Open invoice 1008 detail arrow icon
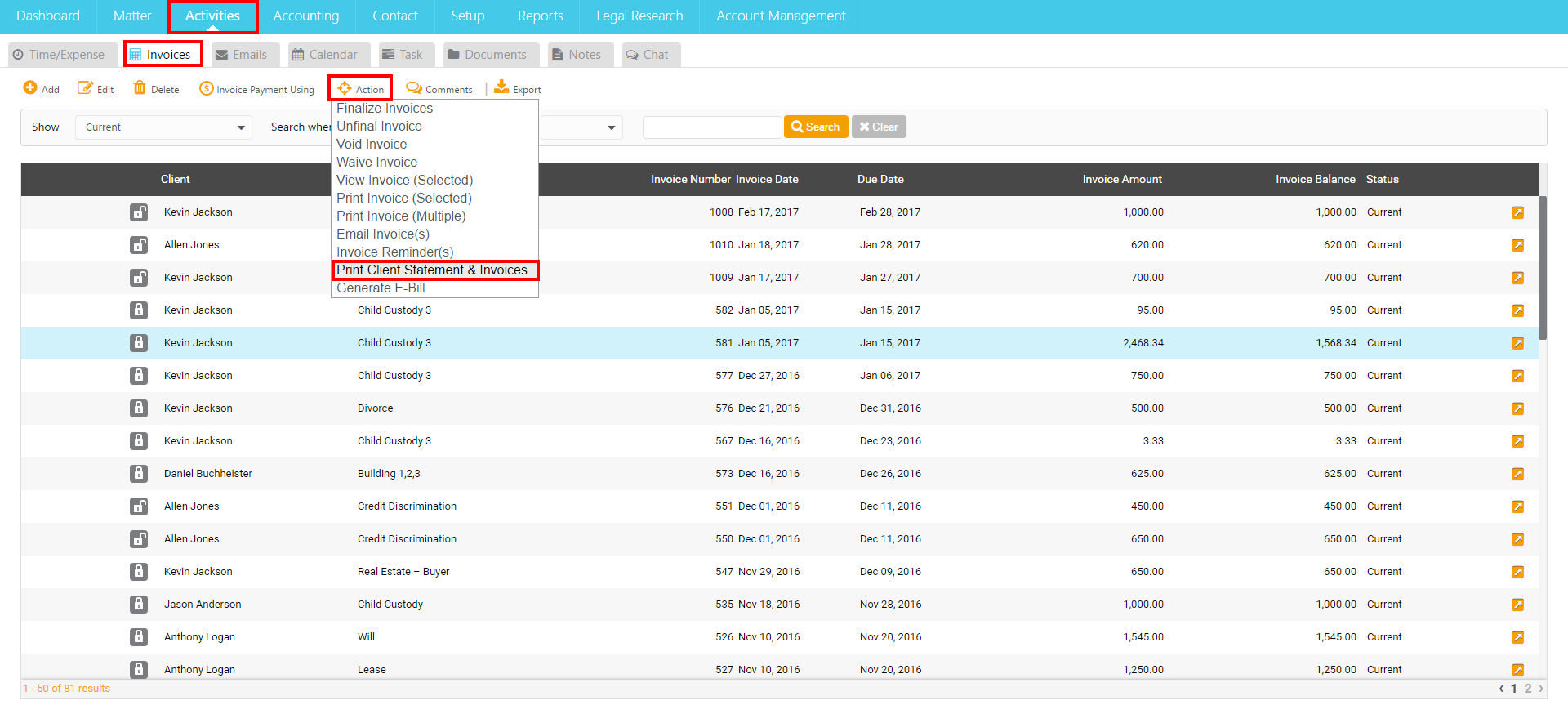Viewport: 1568px width, 705px height. pos(1517,212)
